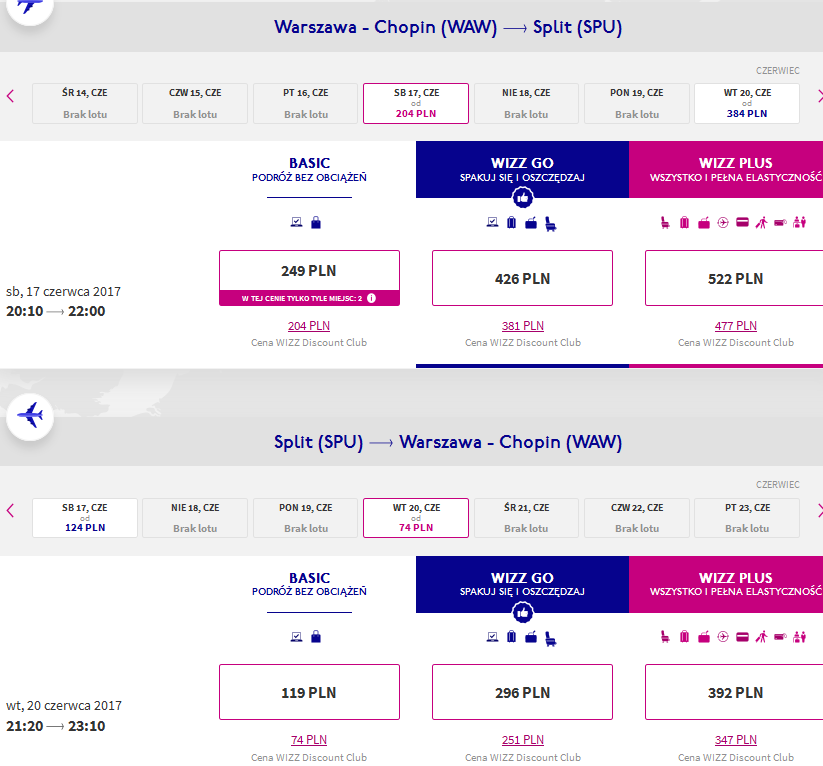Show earlier outbound dates with left arrow
This screenshot has width=823, height=766.
tap(10, 96)
